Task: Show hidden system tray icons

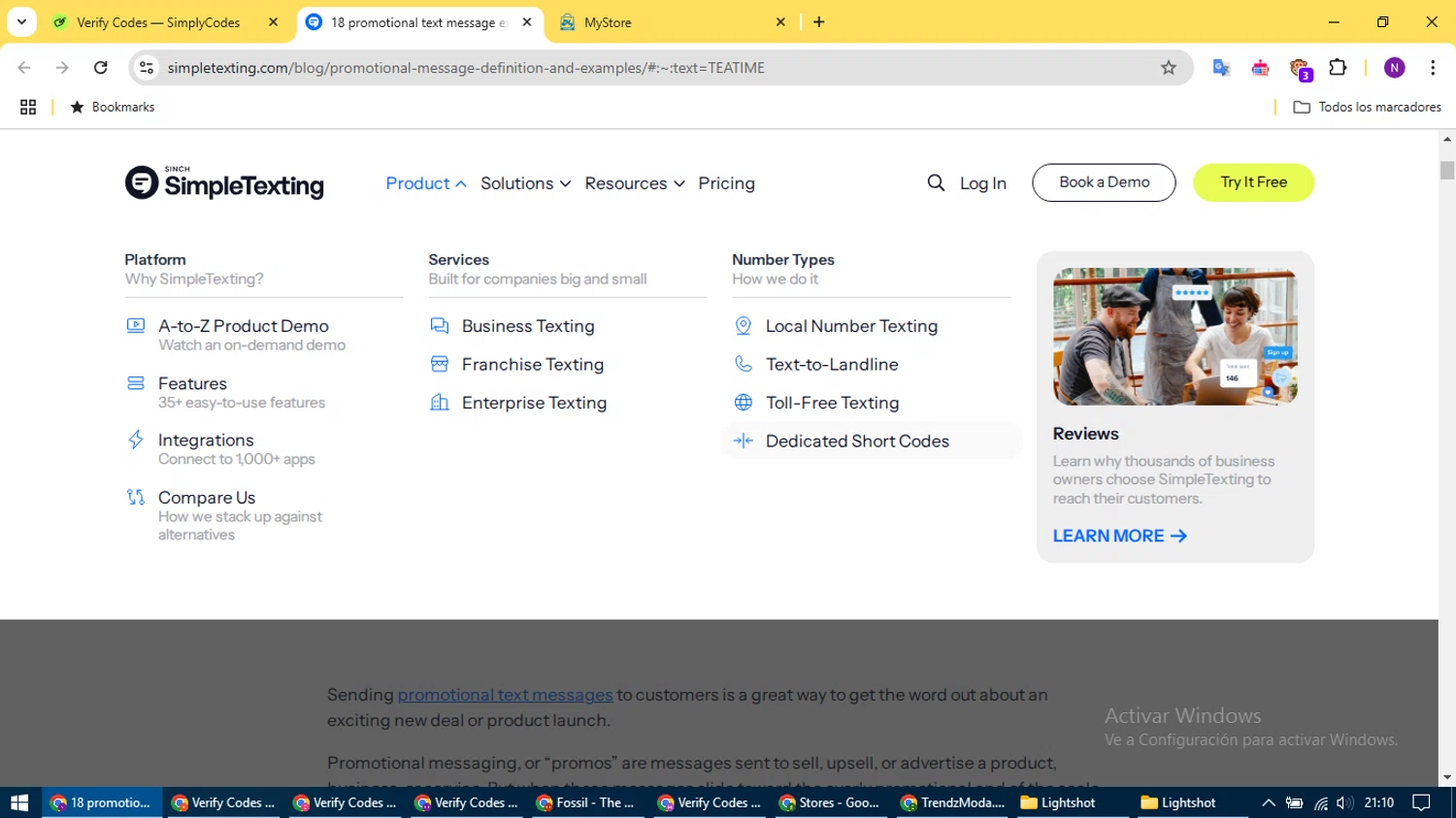Action: pyautogui.click(x=1269, y=802)
